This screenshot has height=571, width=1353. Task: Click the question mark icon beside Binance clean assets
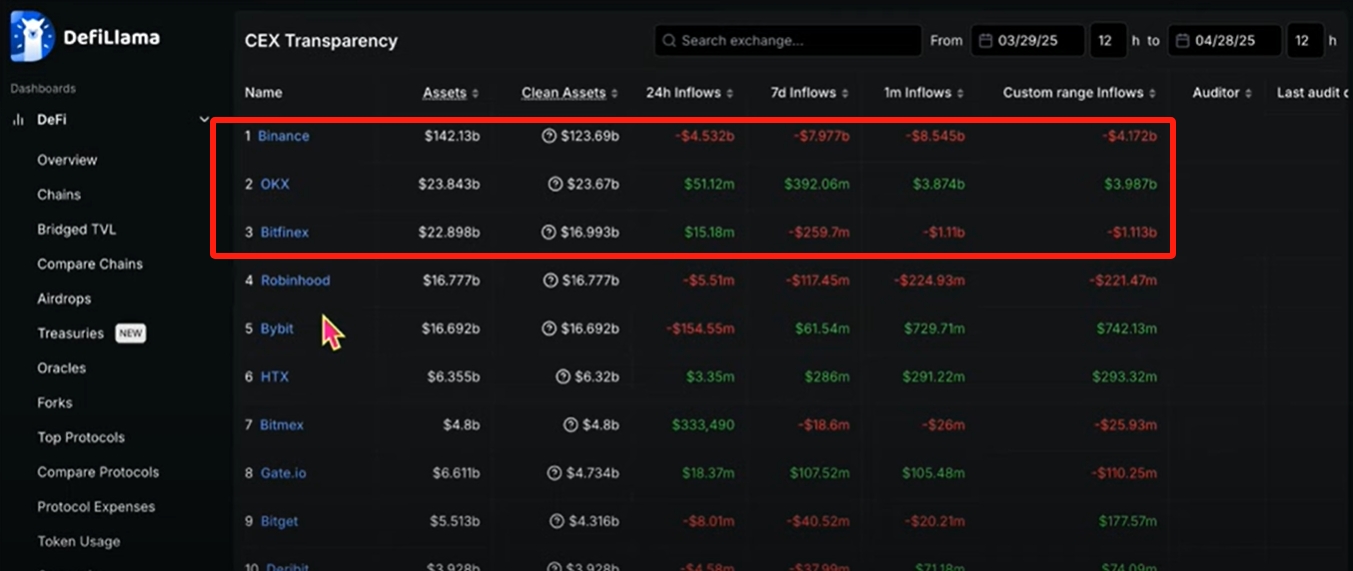548,136
